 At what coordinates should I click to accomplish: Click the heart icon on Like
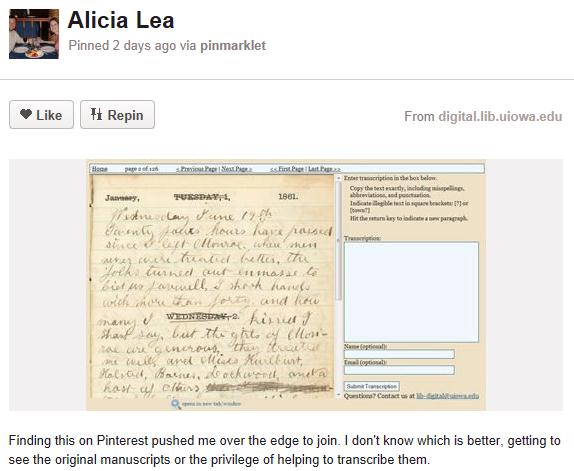[x=26, y=114]
